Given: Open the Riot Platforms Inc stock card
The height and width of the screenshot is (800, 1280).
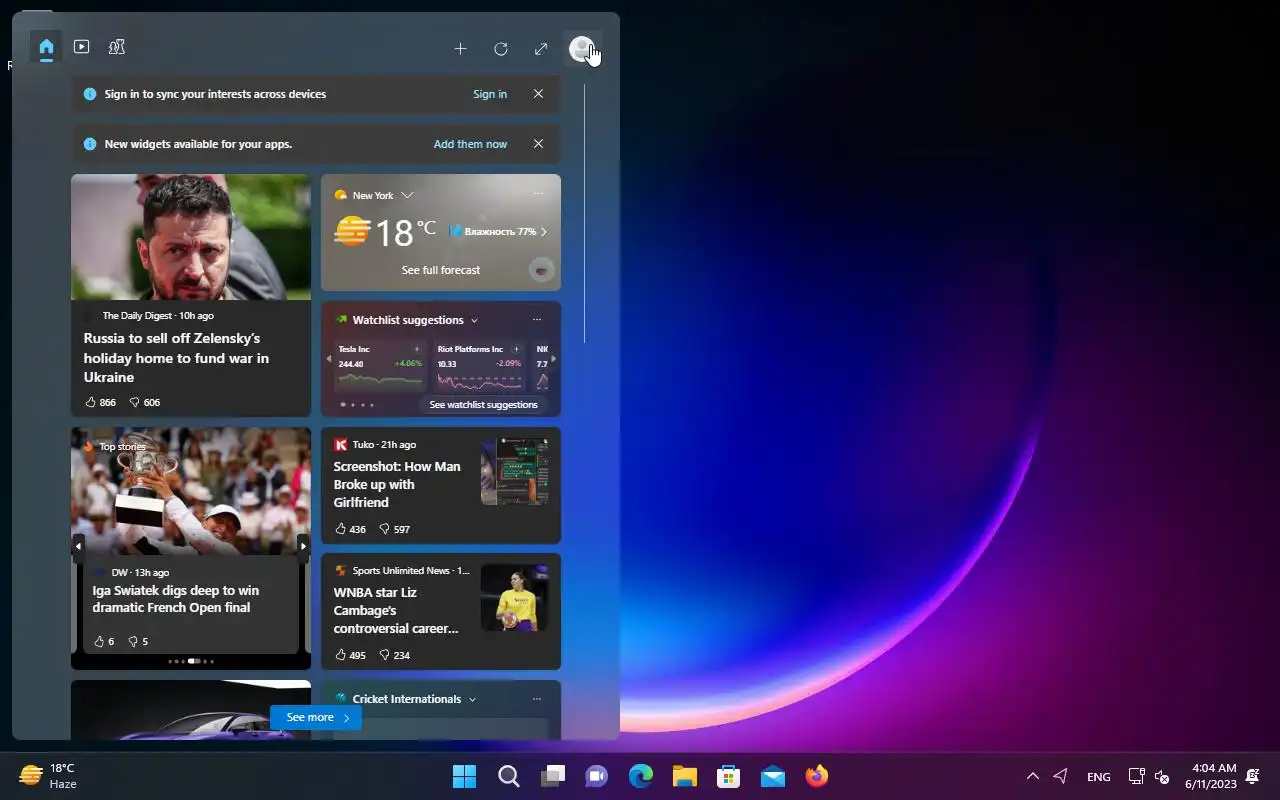Looking at the screenshot, I should coord(479,367).
